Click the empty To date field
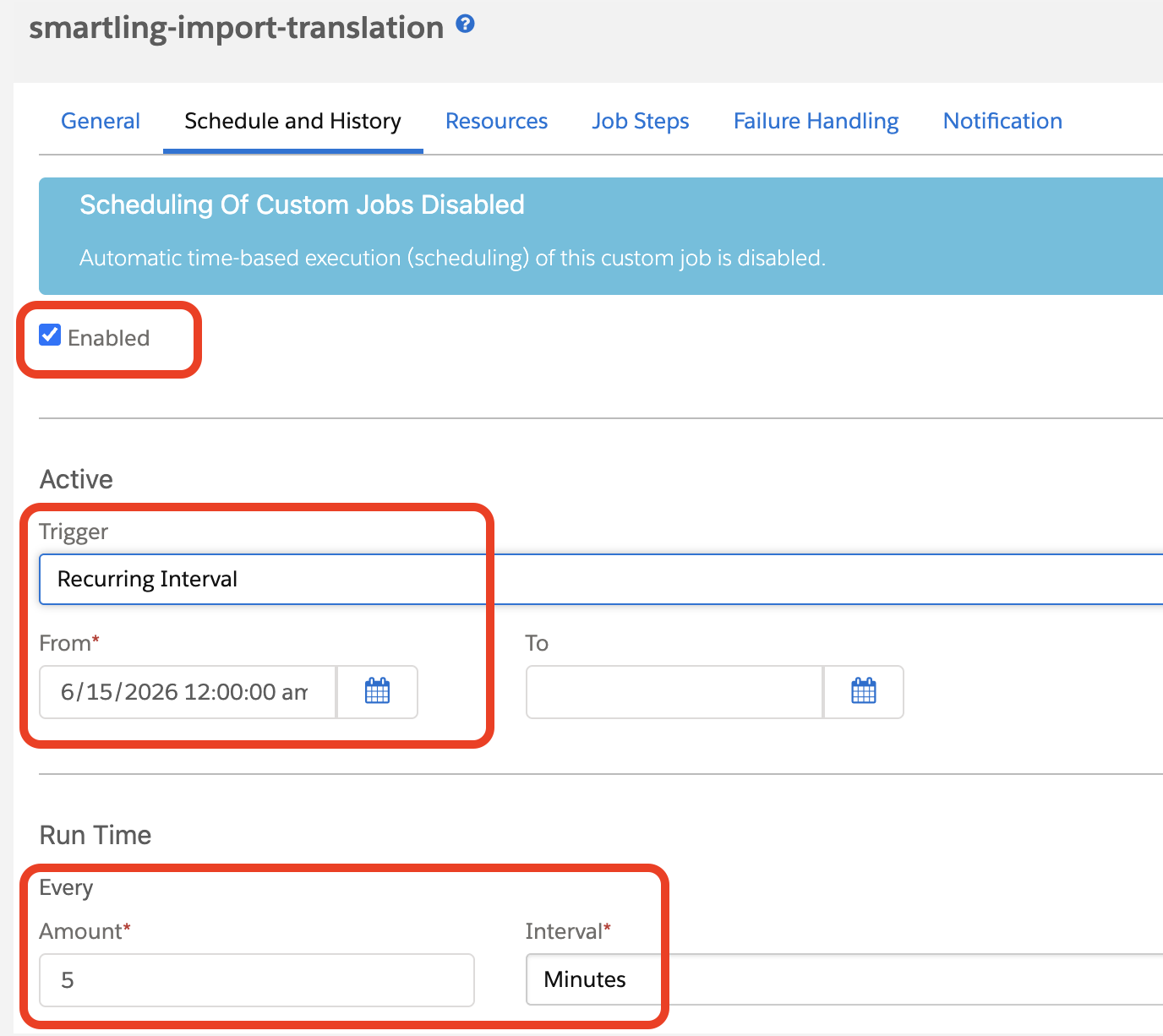Viewport: 1163px width, 1036px height. tap(674, 692)
